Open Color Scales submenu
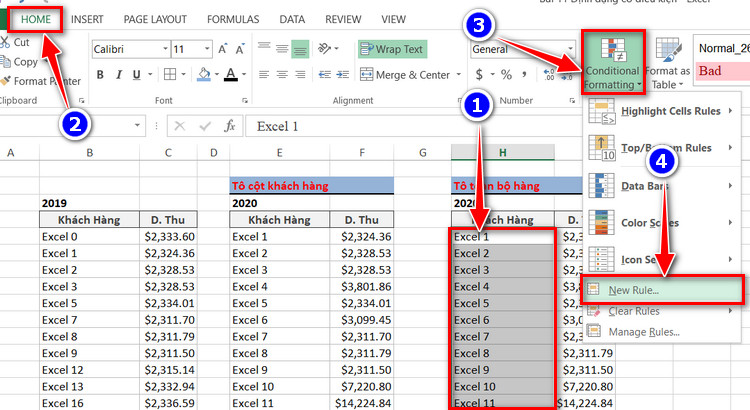 [662, 222]
